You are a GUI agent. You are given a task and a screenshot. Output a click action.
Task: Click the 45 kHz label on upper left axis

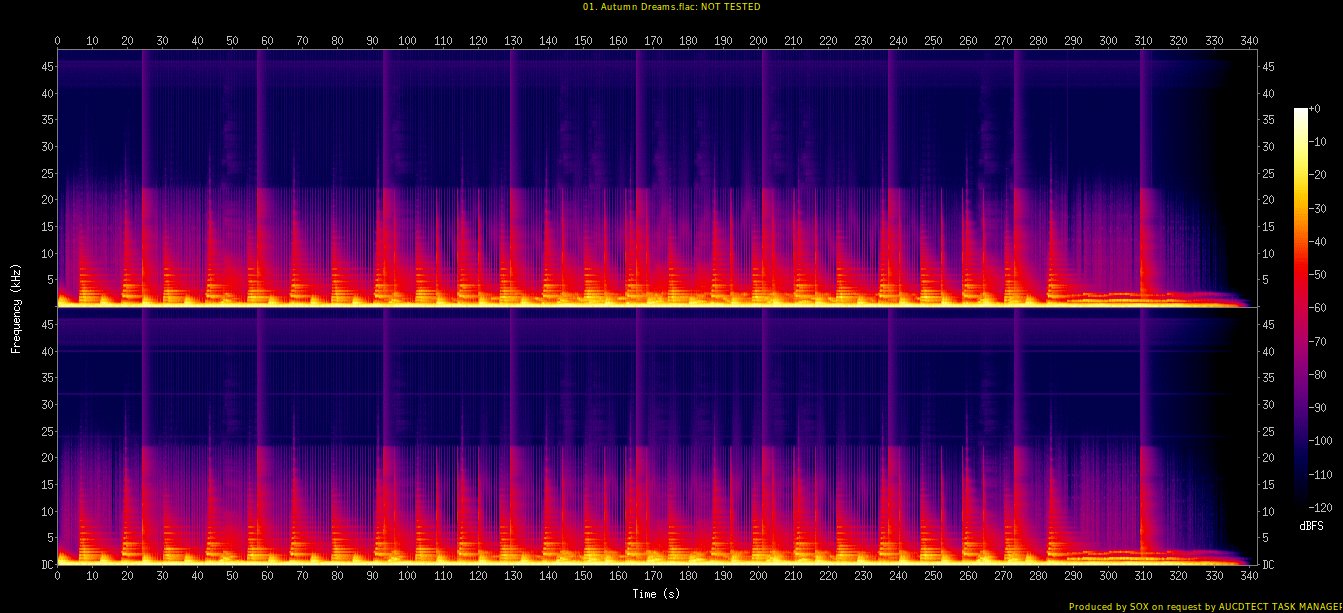tap(44, 67)
